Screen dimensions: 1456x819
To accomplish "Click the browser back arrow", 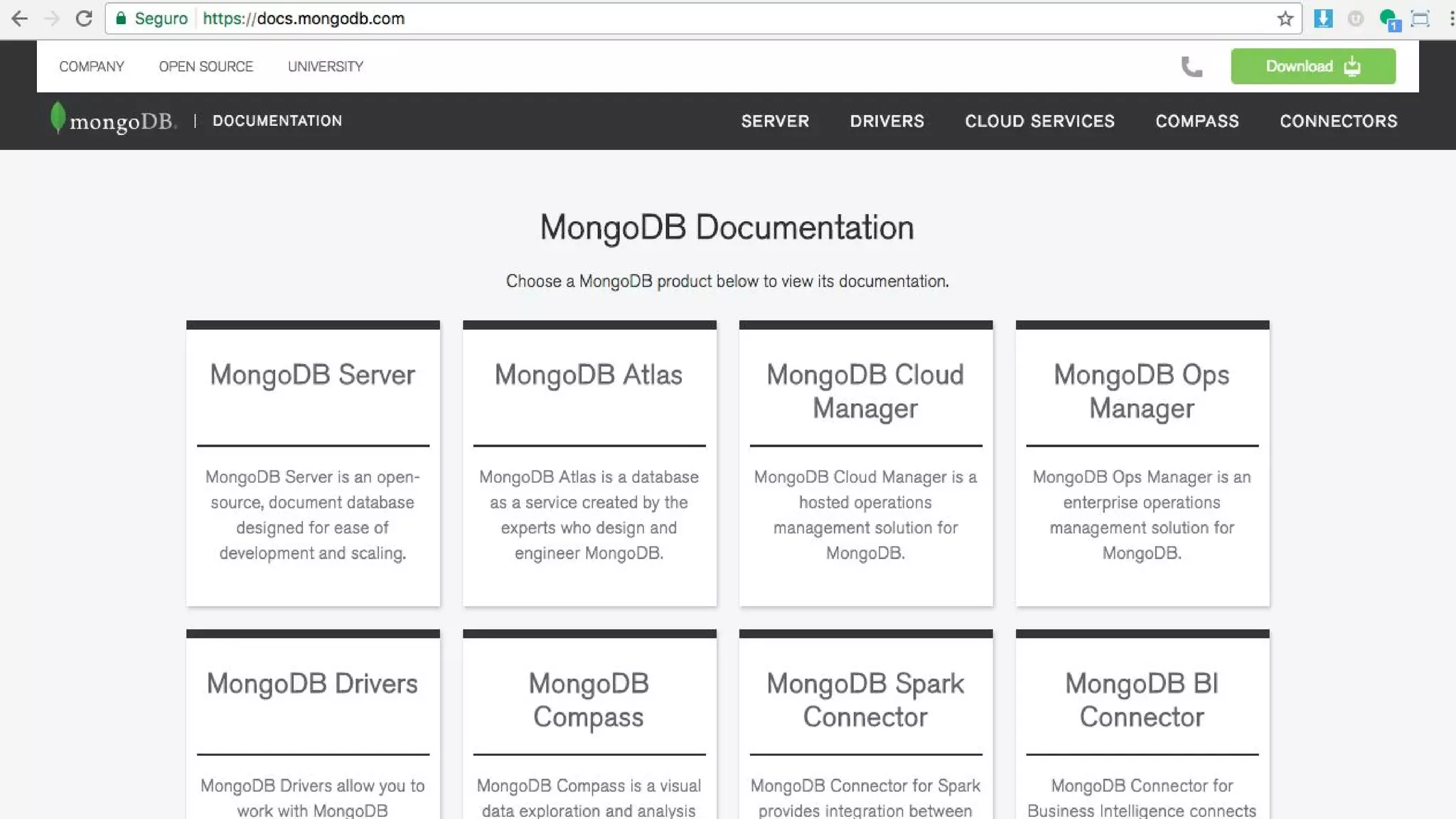I will (x=19, y=18).
